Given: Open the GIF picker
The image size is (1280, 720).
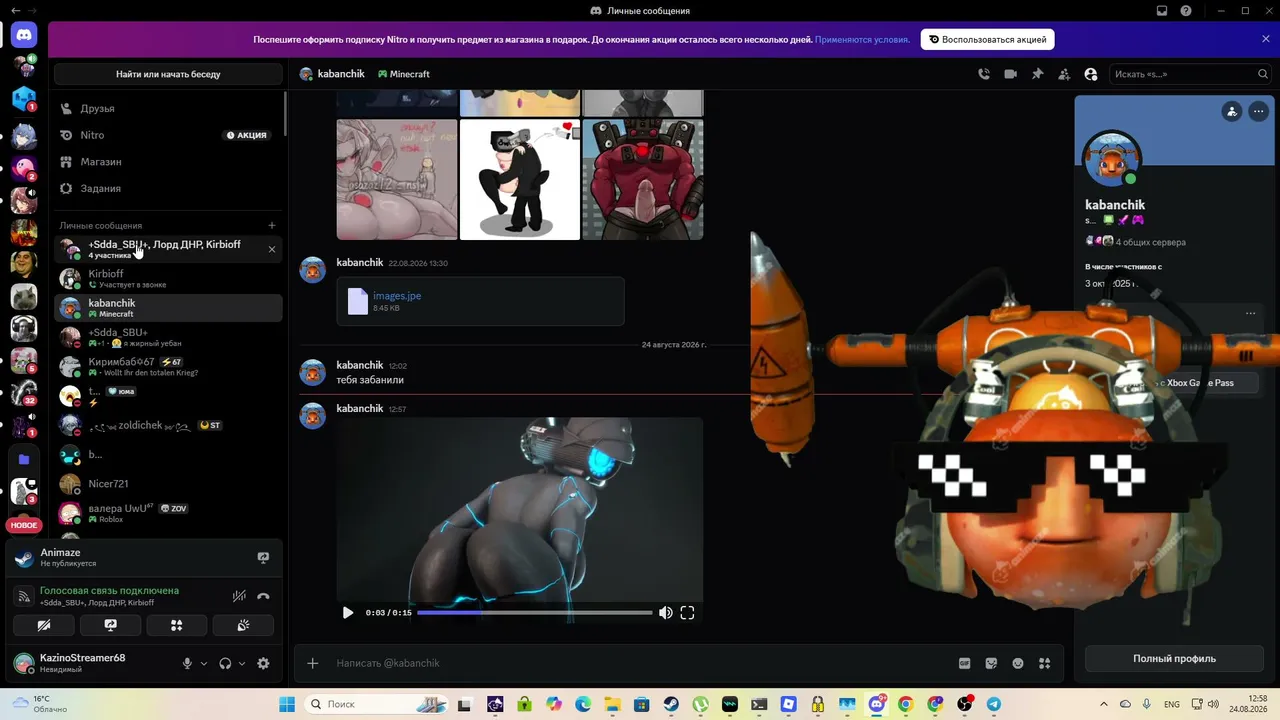Looking at the screenshot, I should click(965, 663).
